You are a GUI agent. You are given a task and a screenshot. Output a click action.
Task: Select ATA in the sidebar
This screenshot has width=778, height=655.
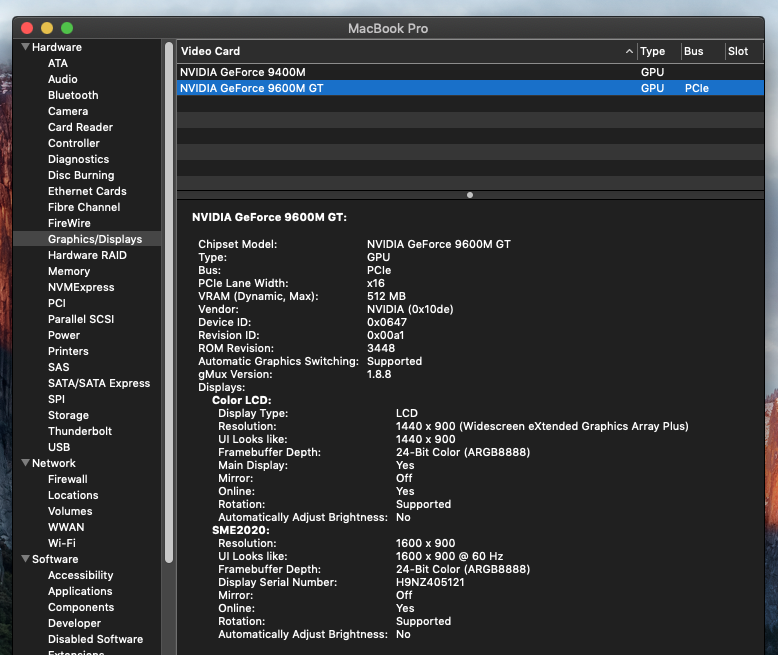click(58, 63)
